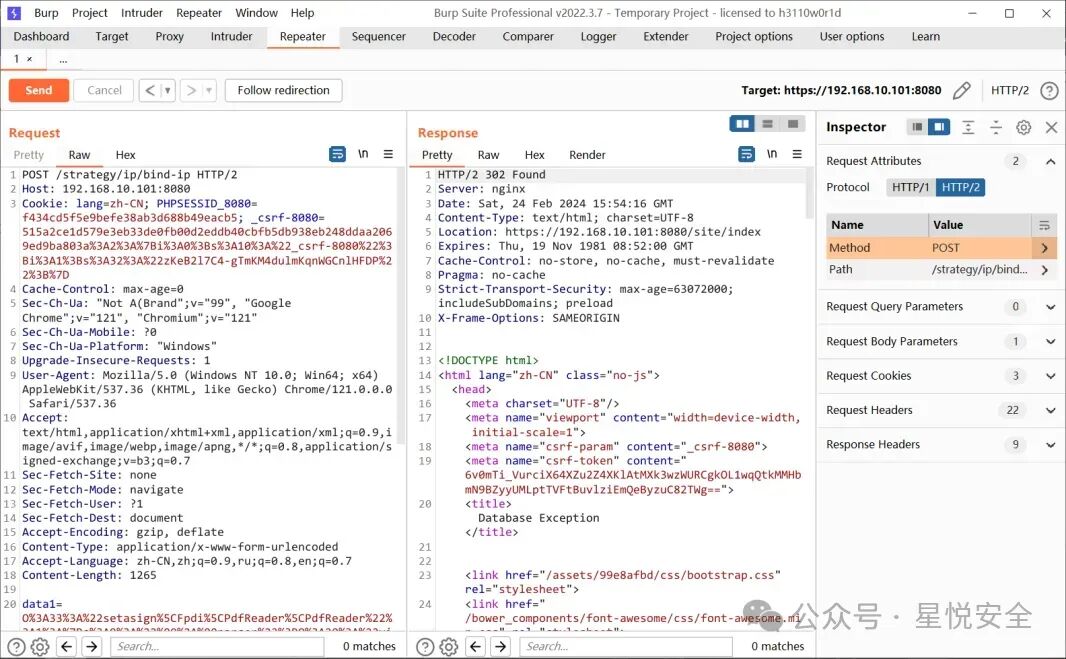
Task: Expand all Inspector sections icon
Action: click(968, 127)
